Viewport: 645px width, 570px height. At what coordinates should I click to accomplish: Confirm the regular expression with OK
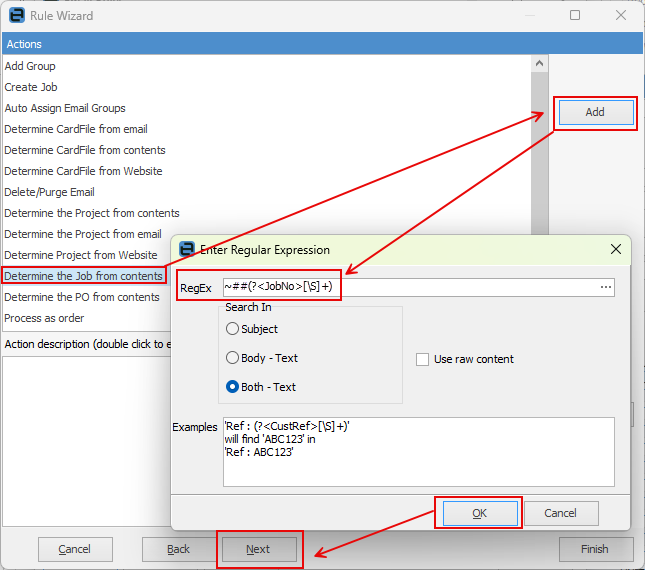click(480, 513)
